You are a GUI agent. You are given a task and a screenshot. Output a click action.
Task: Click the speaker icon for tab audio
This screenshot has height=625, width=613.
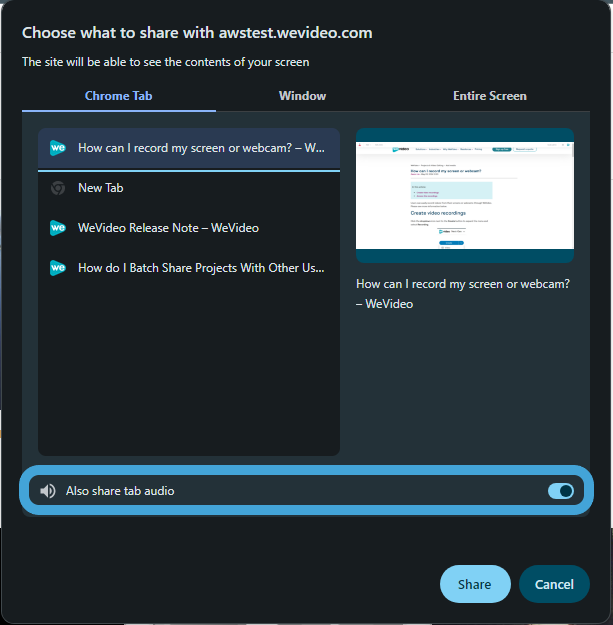[48, 491]
